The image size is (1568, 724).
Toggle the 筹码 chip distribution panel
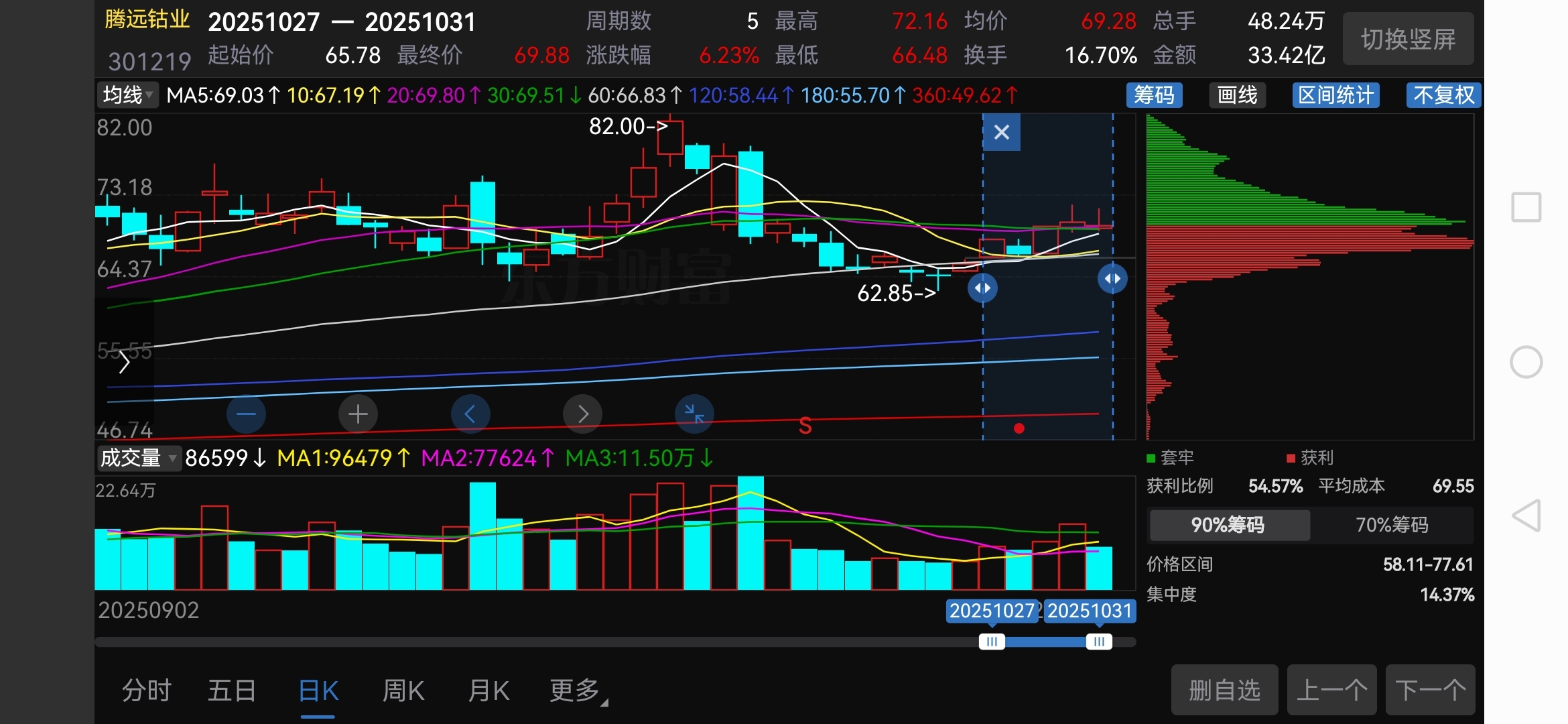[x=1154, y=95]
